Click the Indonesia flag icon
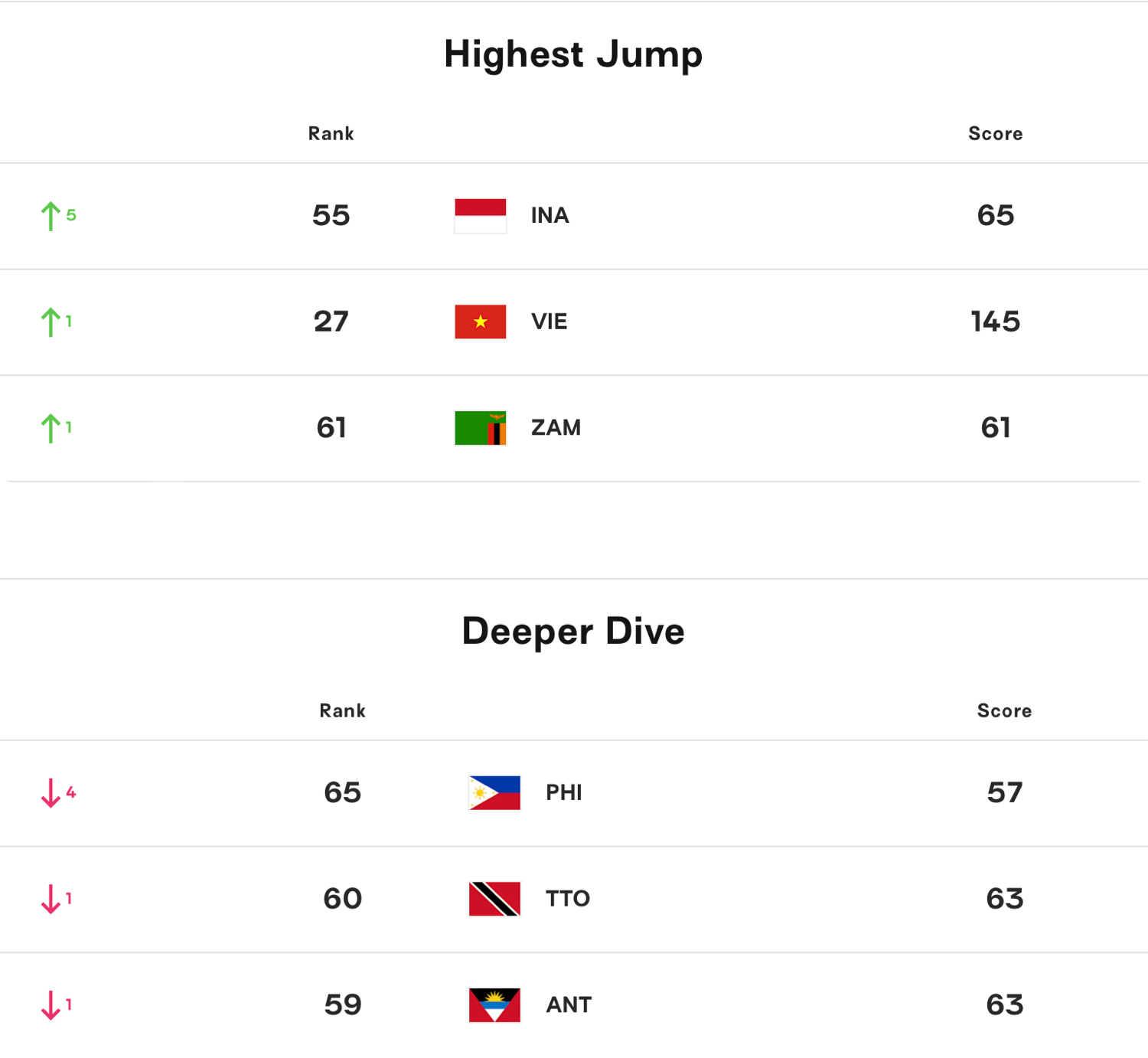 pyautogui.click(x=480, y=216)
